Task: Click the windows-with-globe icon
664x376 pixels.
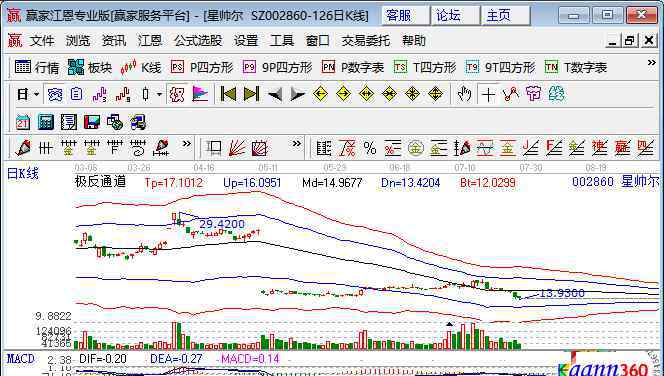Action: click(115, 122)
